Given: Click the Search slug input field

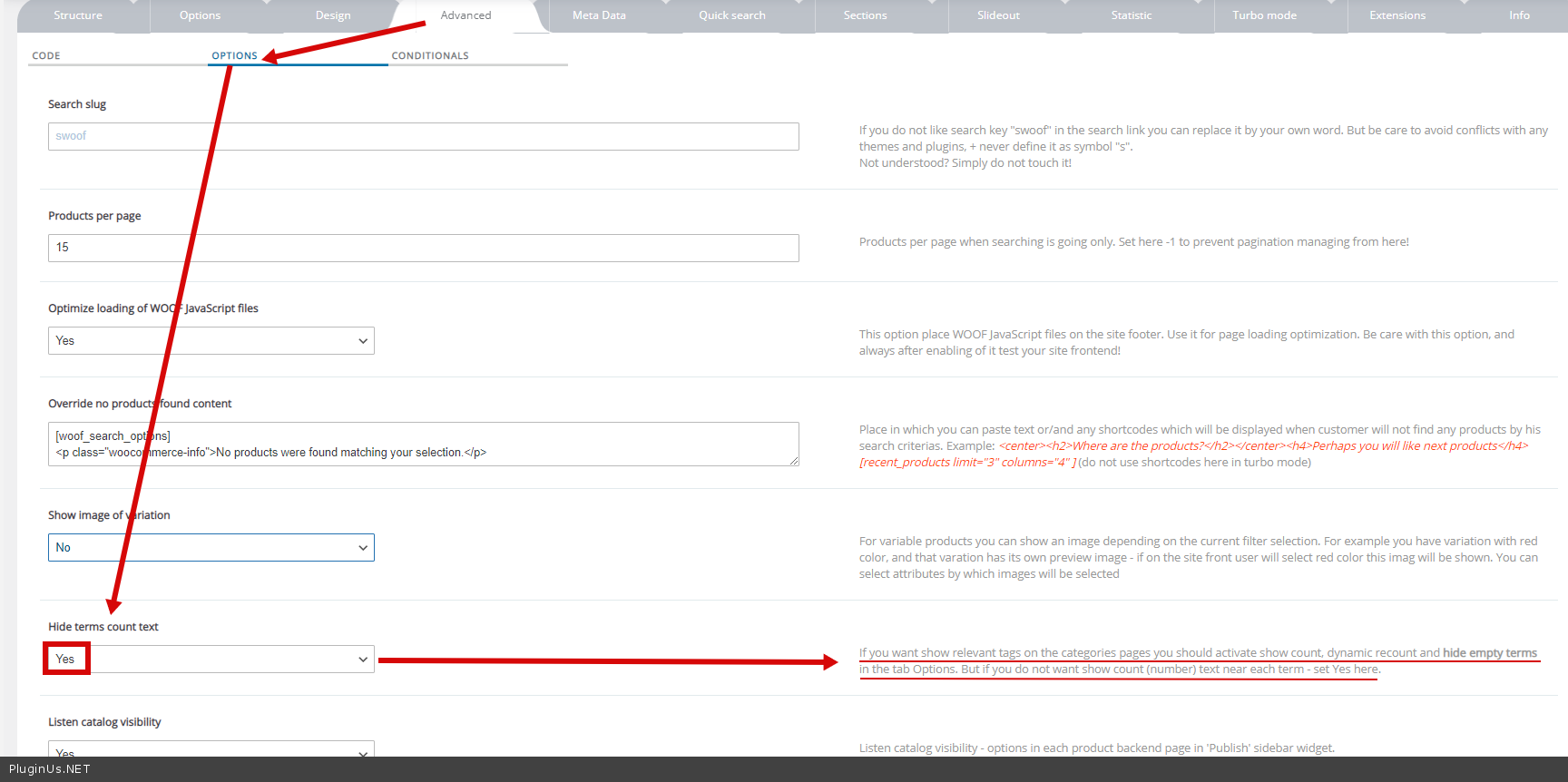Looking at the screenshot, I should pyautogui.click(x=423, y=136).
